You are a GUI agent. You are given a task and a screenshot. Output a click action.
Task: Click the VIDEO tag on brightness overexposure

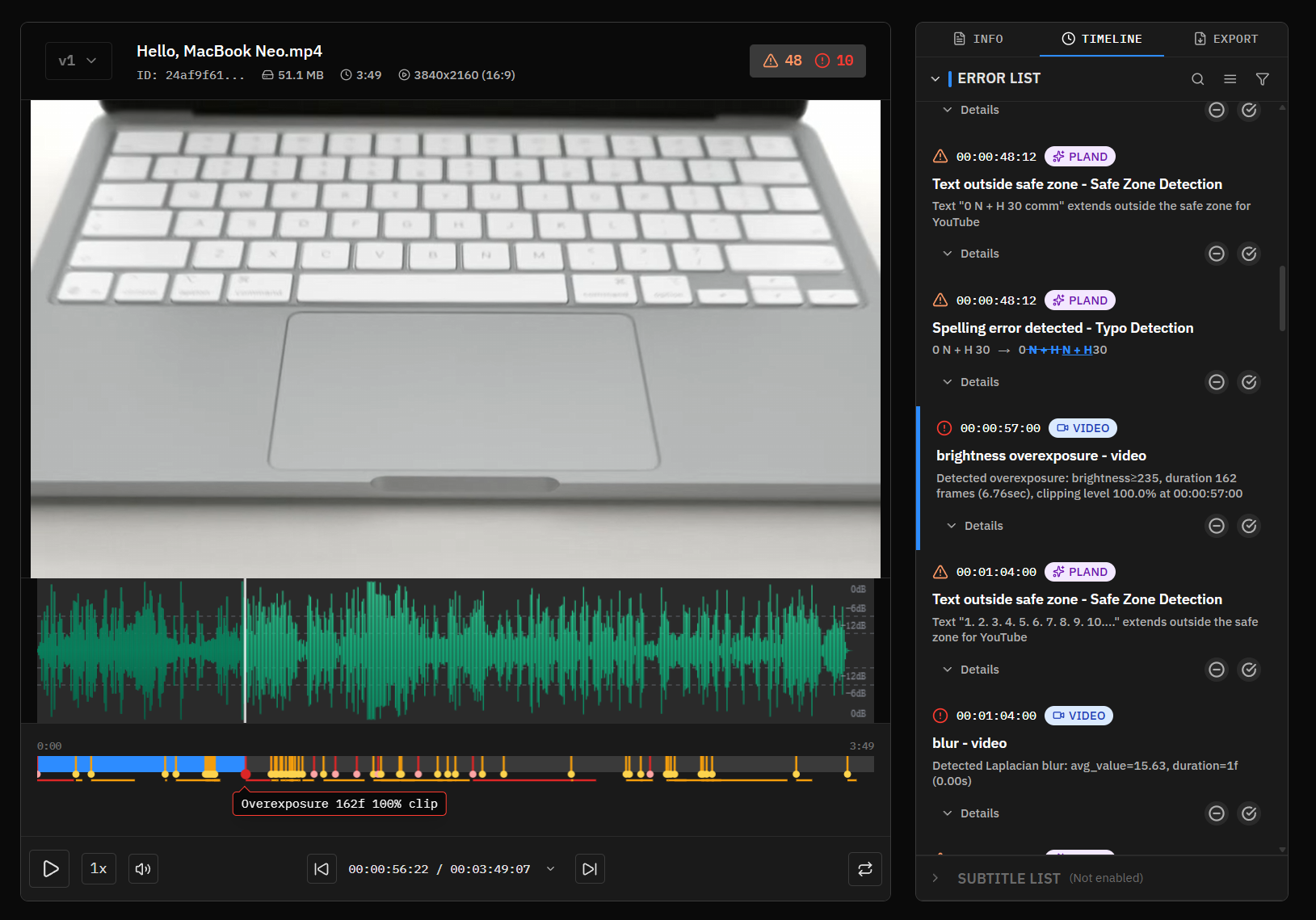(1083, 428)
